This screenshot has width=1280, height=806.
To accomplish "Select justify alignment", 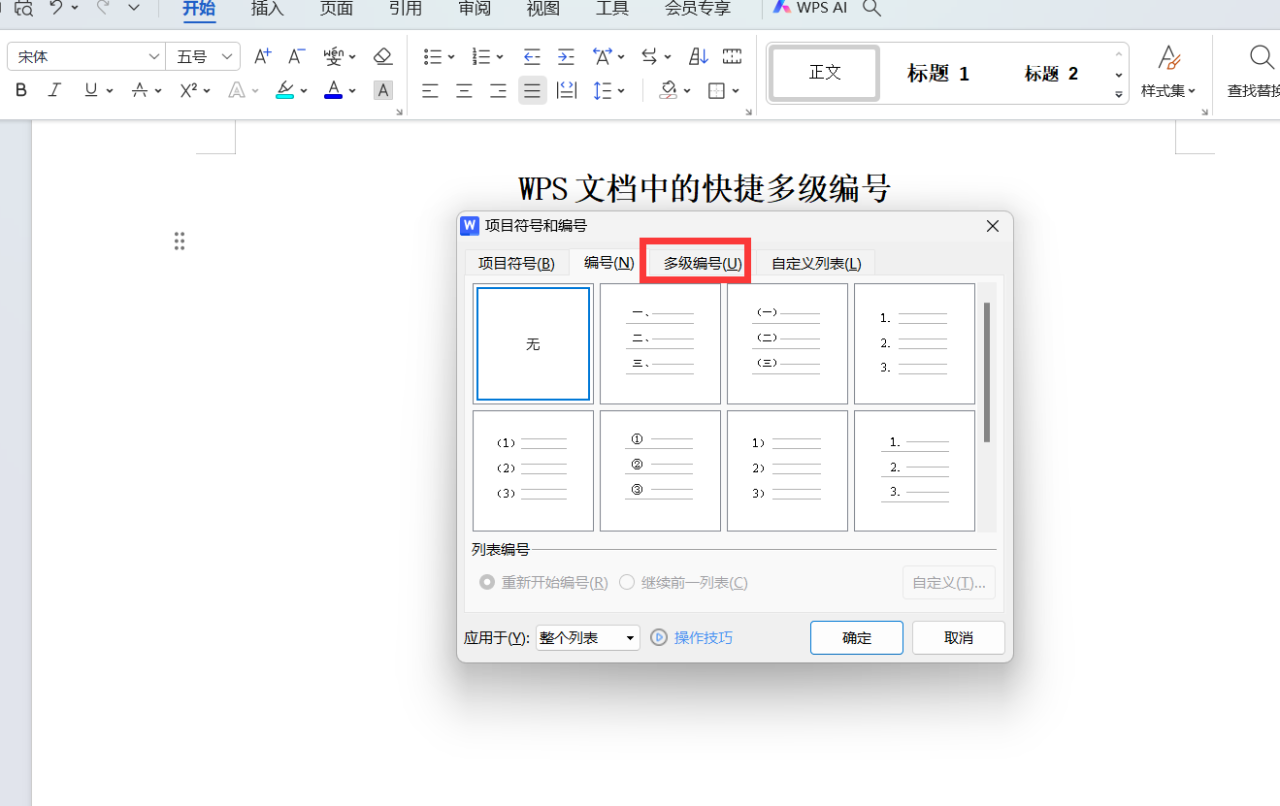I will pyautogui.click(x=532, y=91).
